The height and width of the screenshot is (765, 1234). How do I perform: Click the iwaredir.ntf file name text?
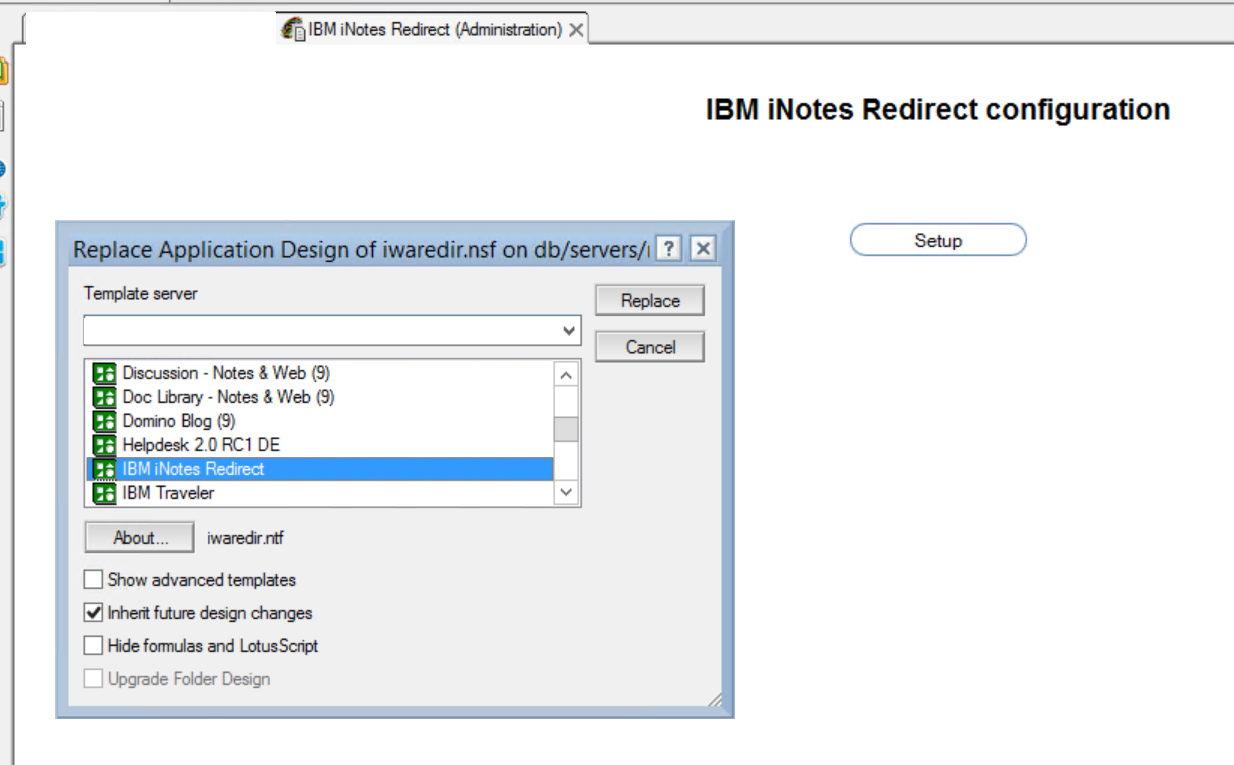click(x=245, y=538)
